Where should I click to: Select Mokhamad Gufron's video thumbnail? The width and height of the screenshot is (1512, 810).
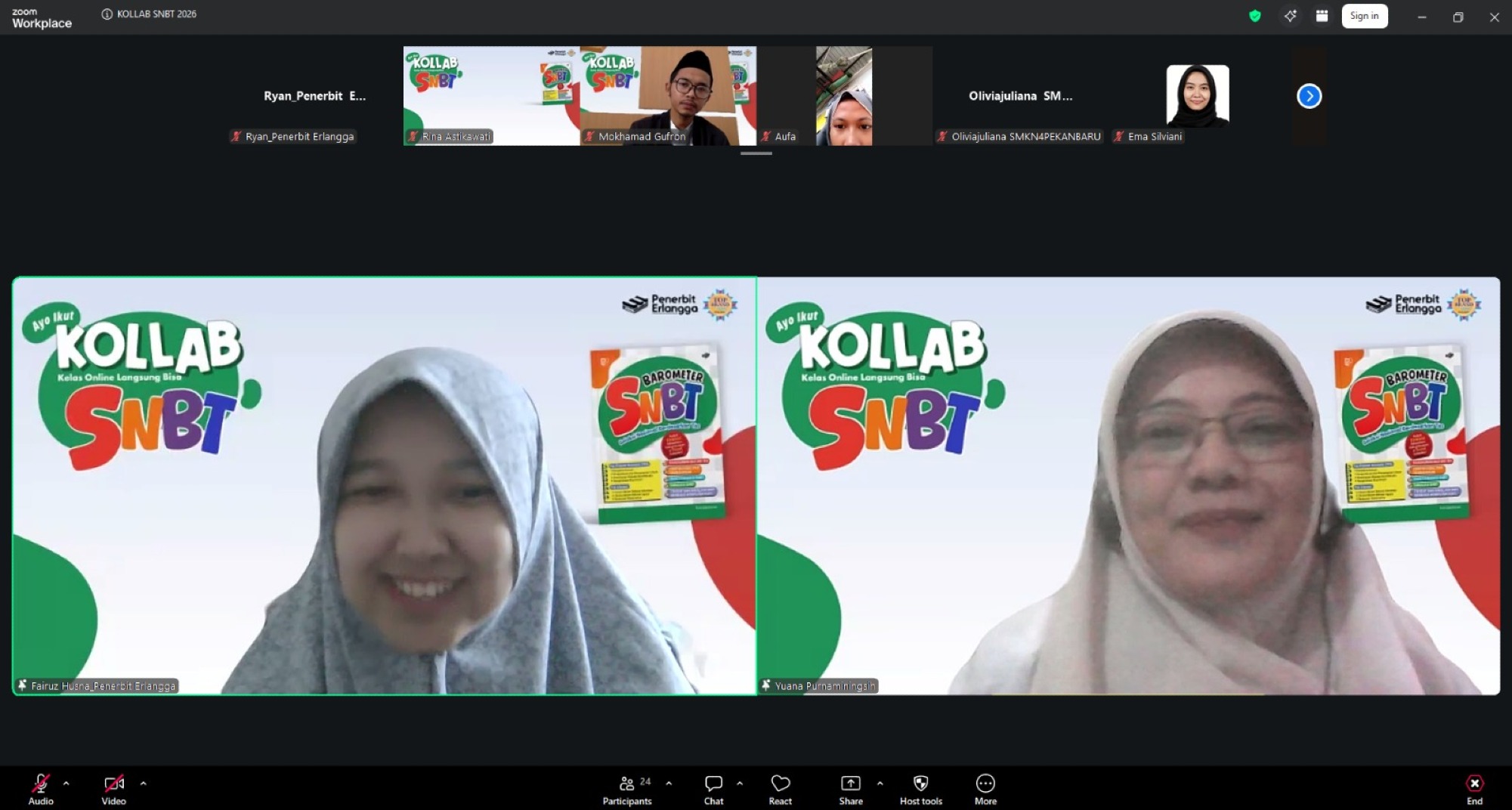click(x=668, y=95)
